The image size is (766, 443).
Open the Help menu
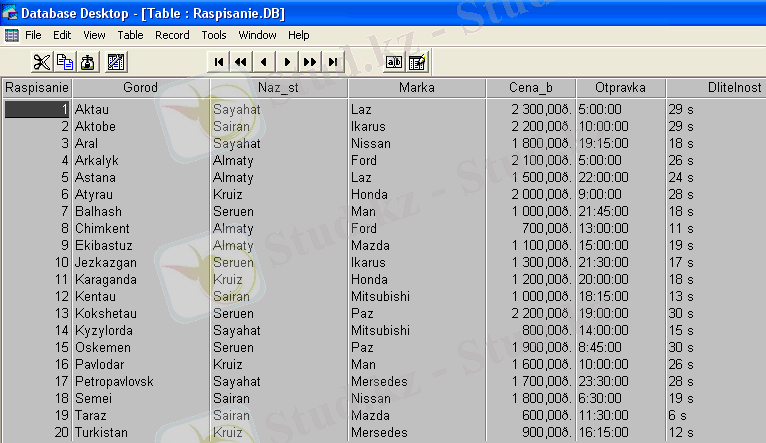click(x=298, y=35)
